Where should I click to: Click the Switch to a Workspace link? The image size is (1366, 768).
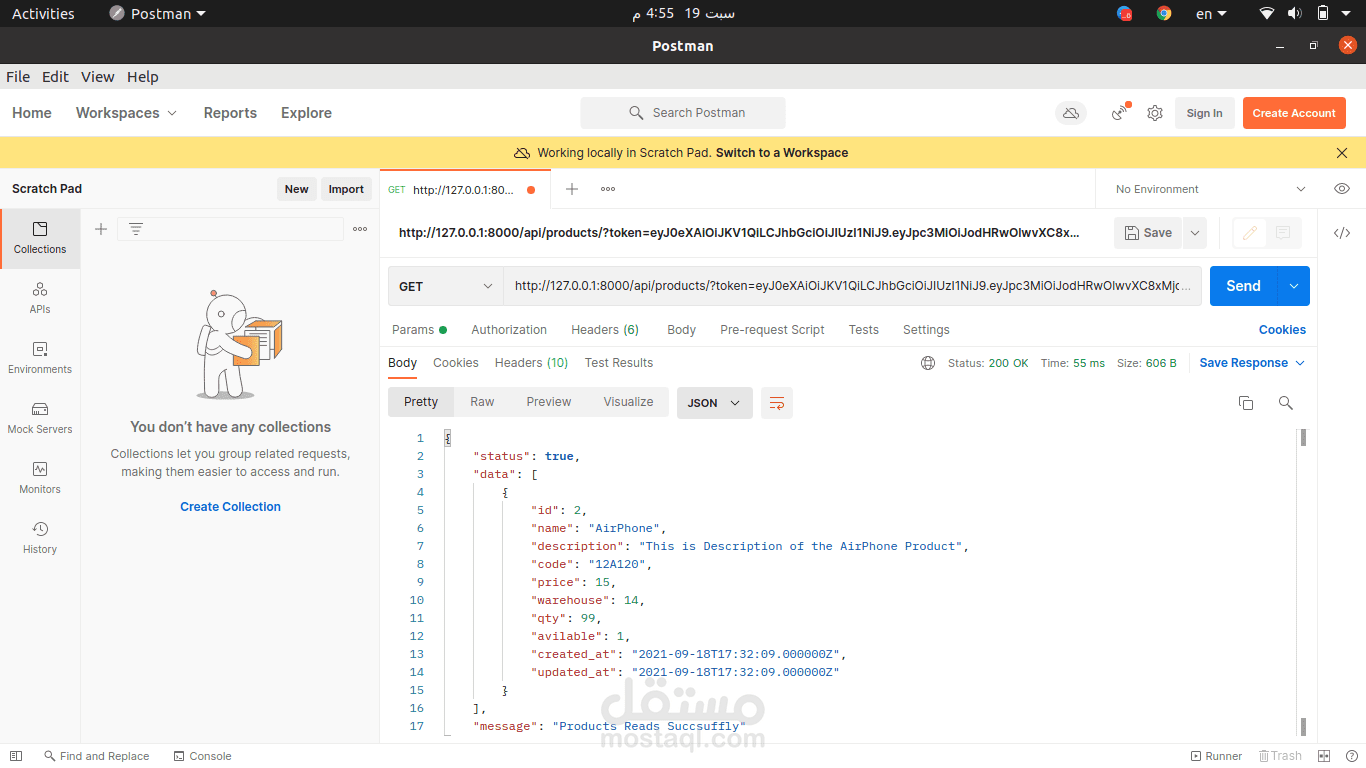[782, 153]
